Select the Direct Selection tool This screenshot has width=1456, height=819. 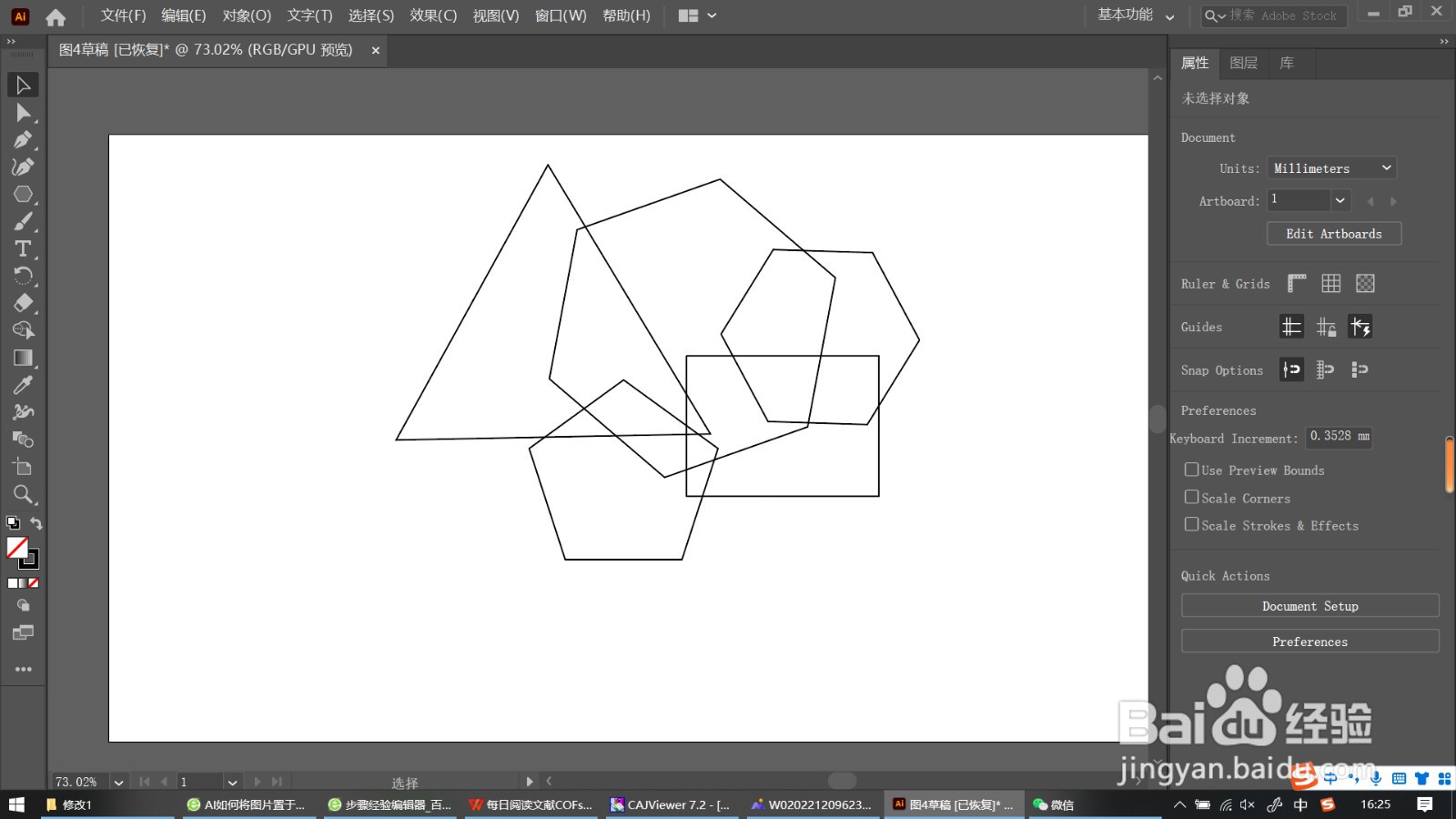coord(23,113)
